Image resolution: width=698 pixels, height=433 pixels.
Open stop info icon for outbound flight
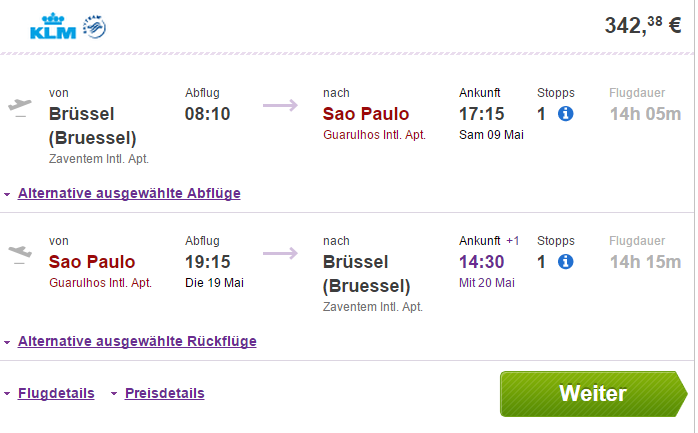tap(565, 114)
